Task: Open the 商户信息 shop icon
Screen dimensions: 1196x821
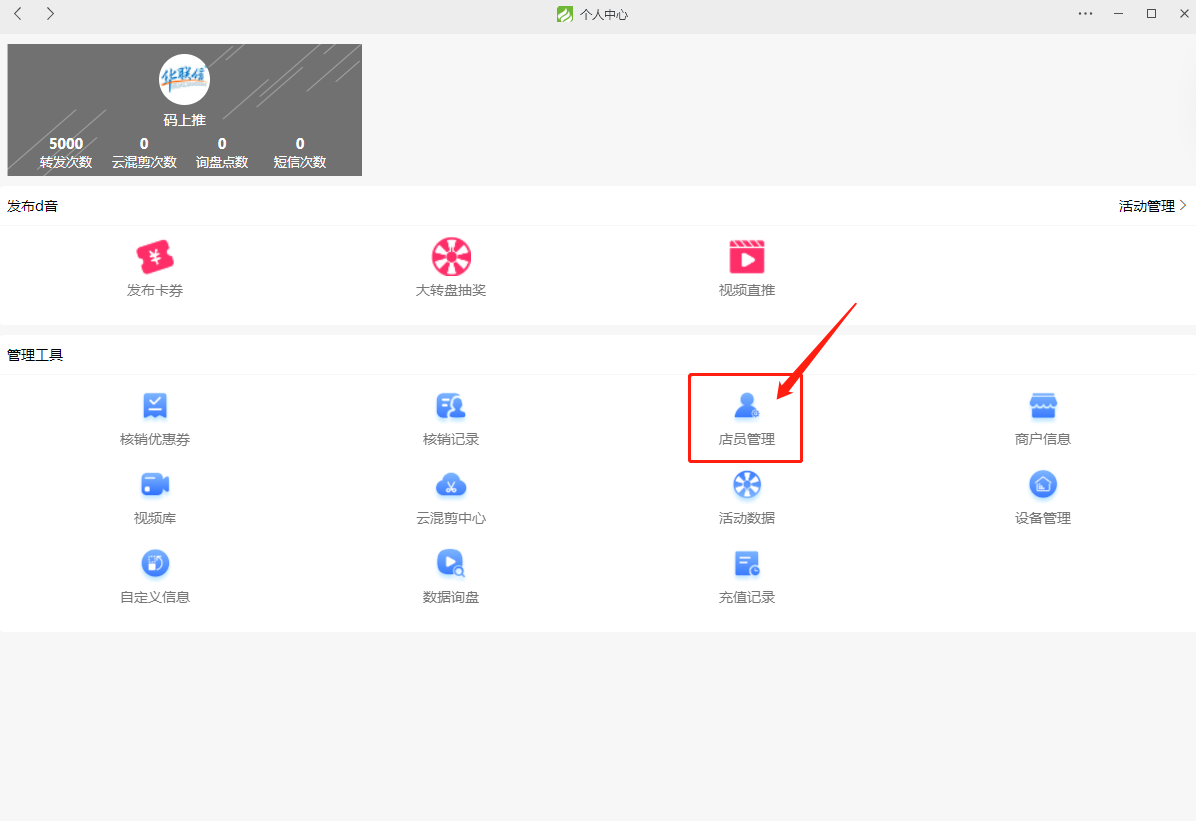Action: click(1043, 406)
